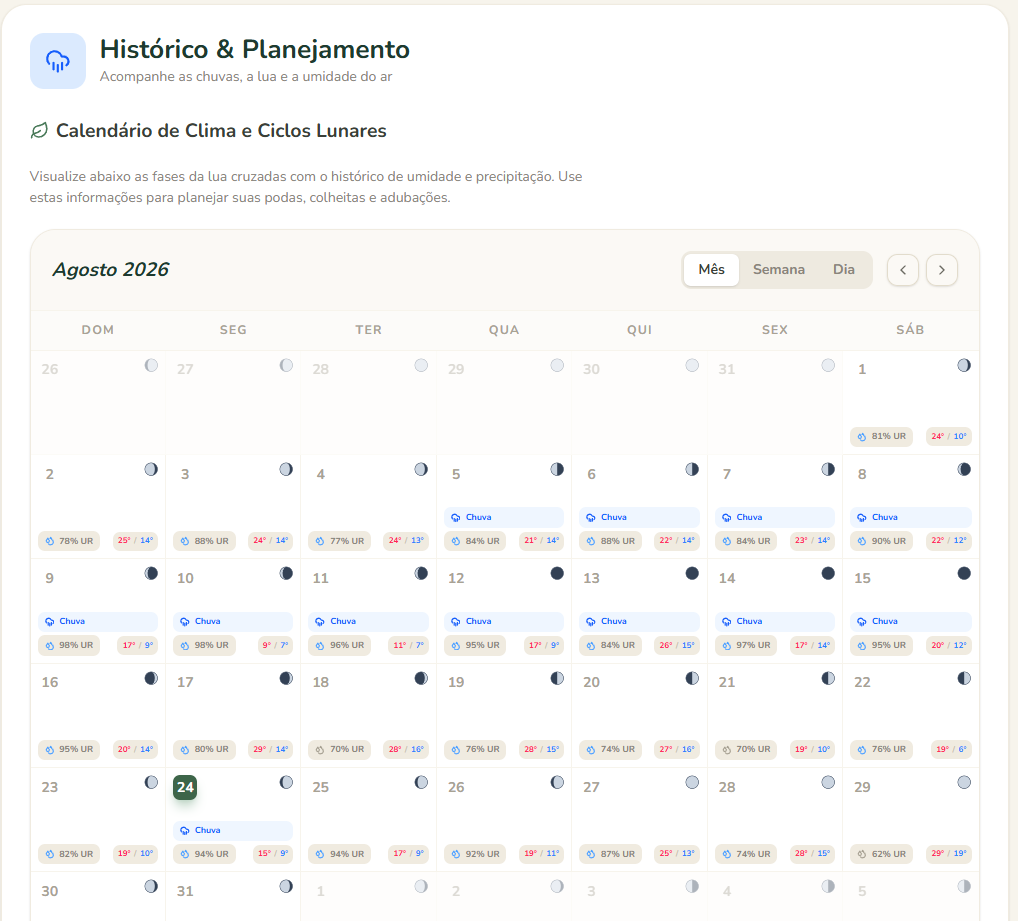Go to previous month with left chevron

[902, 269]
